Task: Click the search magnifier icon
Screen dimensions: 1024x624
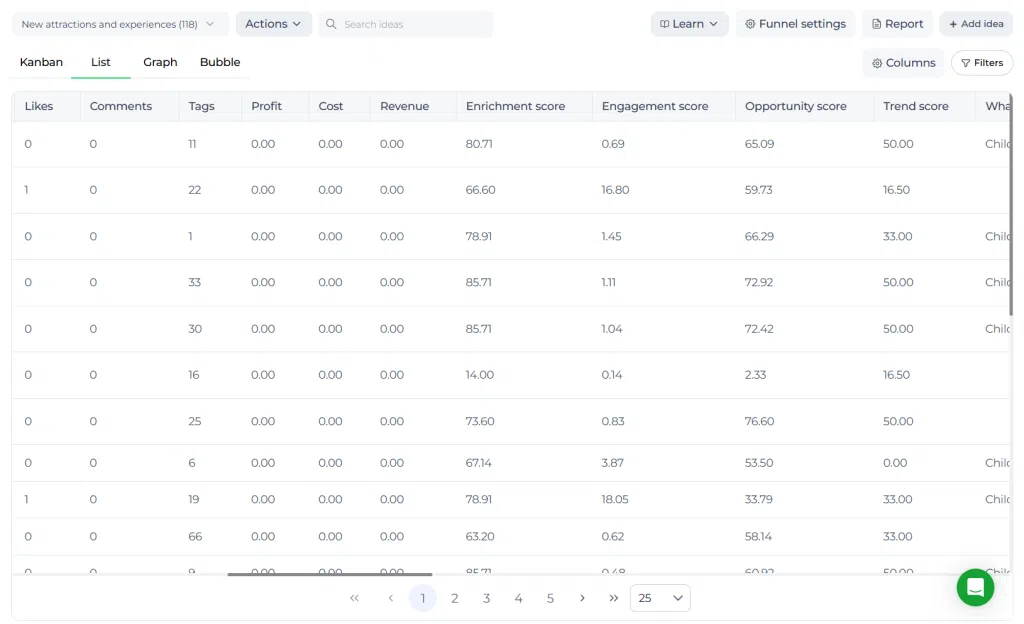Action: [x=331, y=24]
